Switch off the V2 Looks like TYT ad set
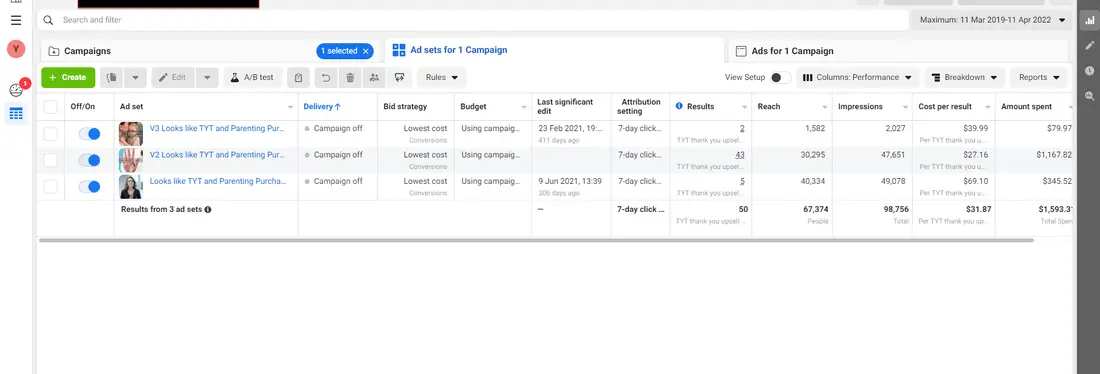The height and width of the screenshot is (374, 1100). click(89, 160)
